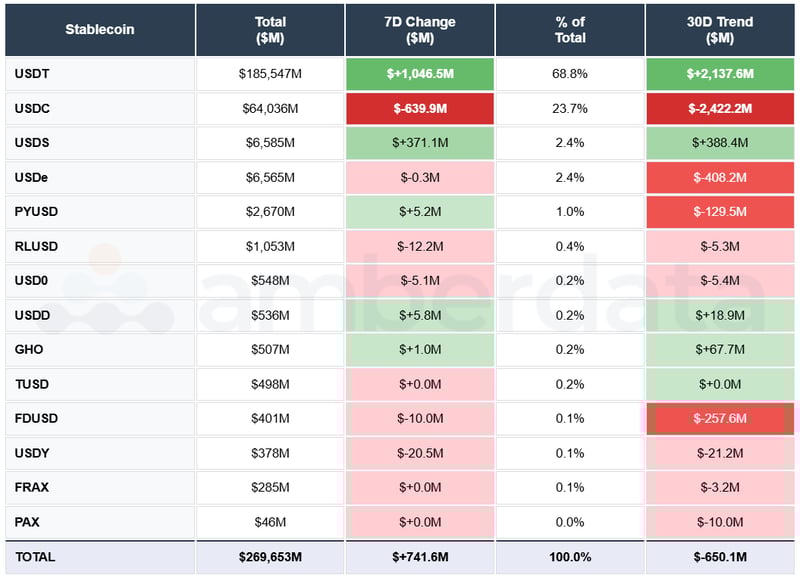
Task: Click the FDUSD dark red -$257.6M cell
Action: pos(722,419)
